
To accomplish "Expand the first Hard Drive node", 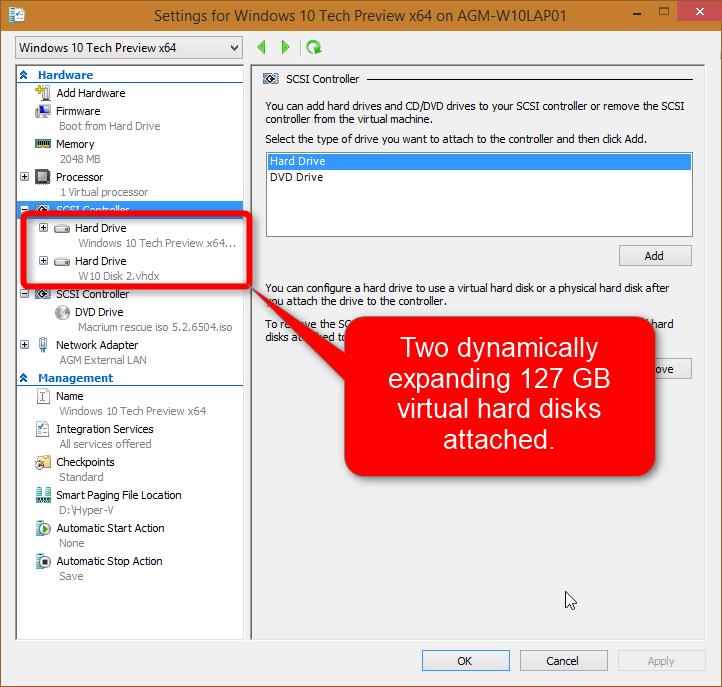I will 44,227.
